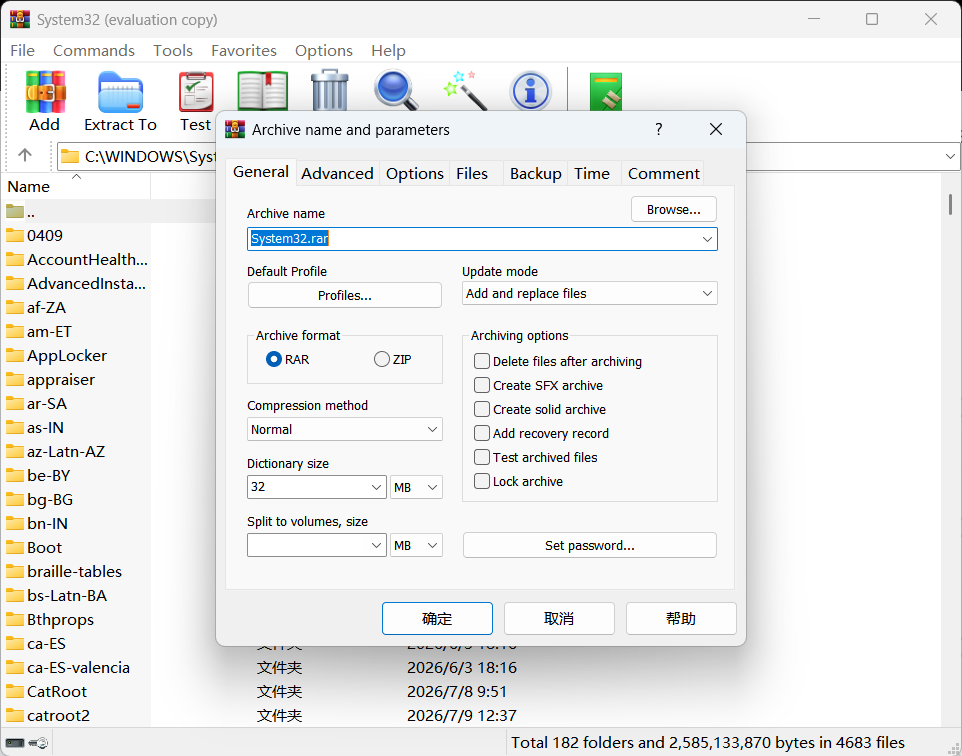Close the Archive name and parameters dialog
This screenshot has width=962, height=756.
coord(715,129)
